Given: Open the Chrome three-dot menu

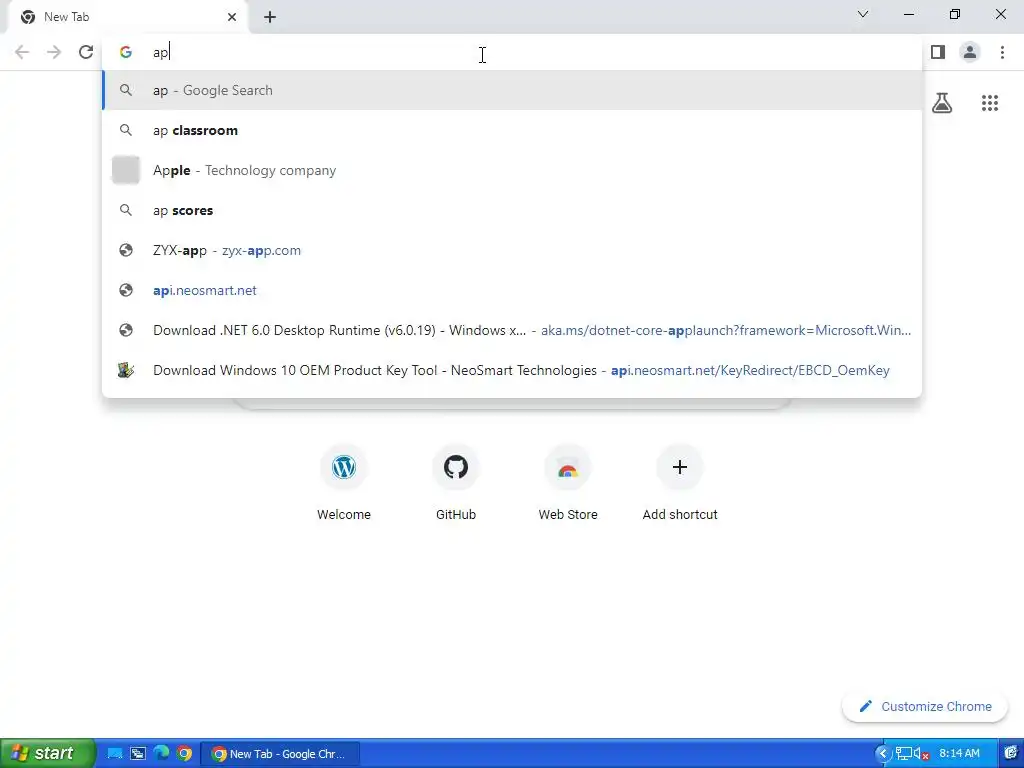Looking at the screenshot, I should point(1002,52).
